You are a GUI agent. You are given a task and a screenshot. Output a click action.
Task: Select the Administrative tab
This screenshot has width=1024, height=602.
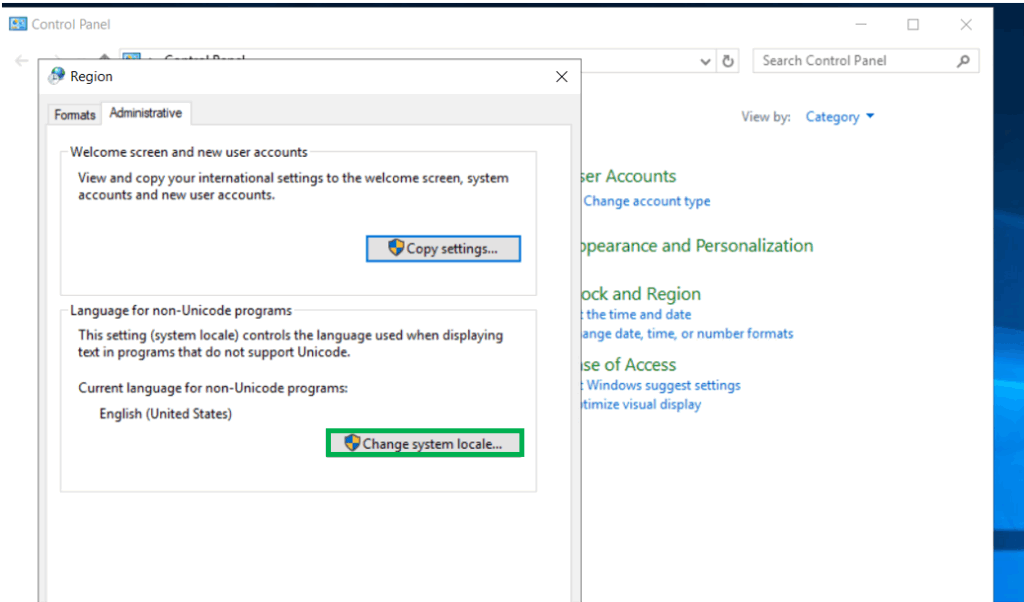coord(146,113)
